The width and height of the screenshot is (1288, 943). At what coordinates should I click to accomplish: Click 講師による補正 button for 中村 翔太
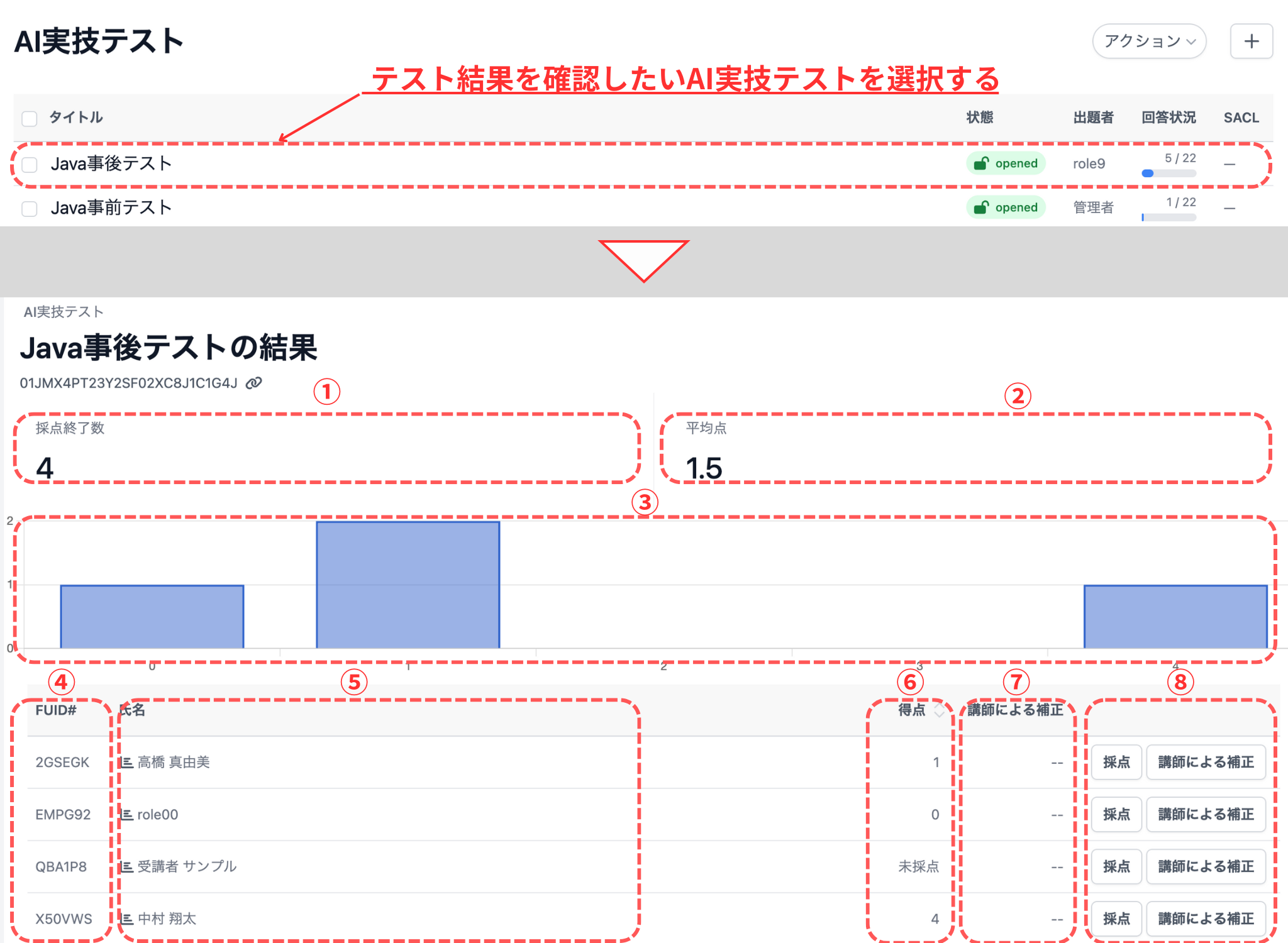[1206, 918]
